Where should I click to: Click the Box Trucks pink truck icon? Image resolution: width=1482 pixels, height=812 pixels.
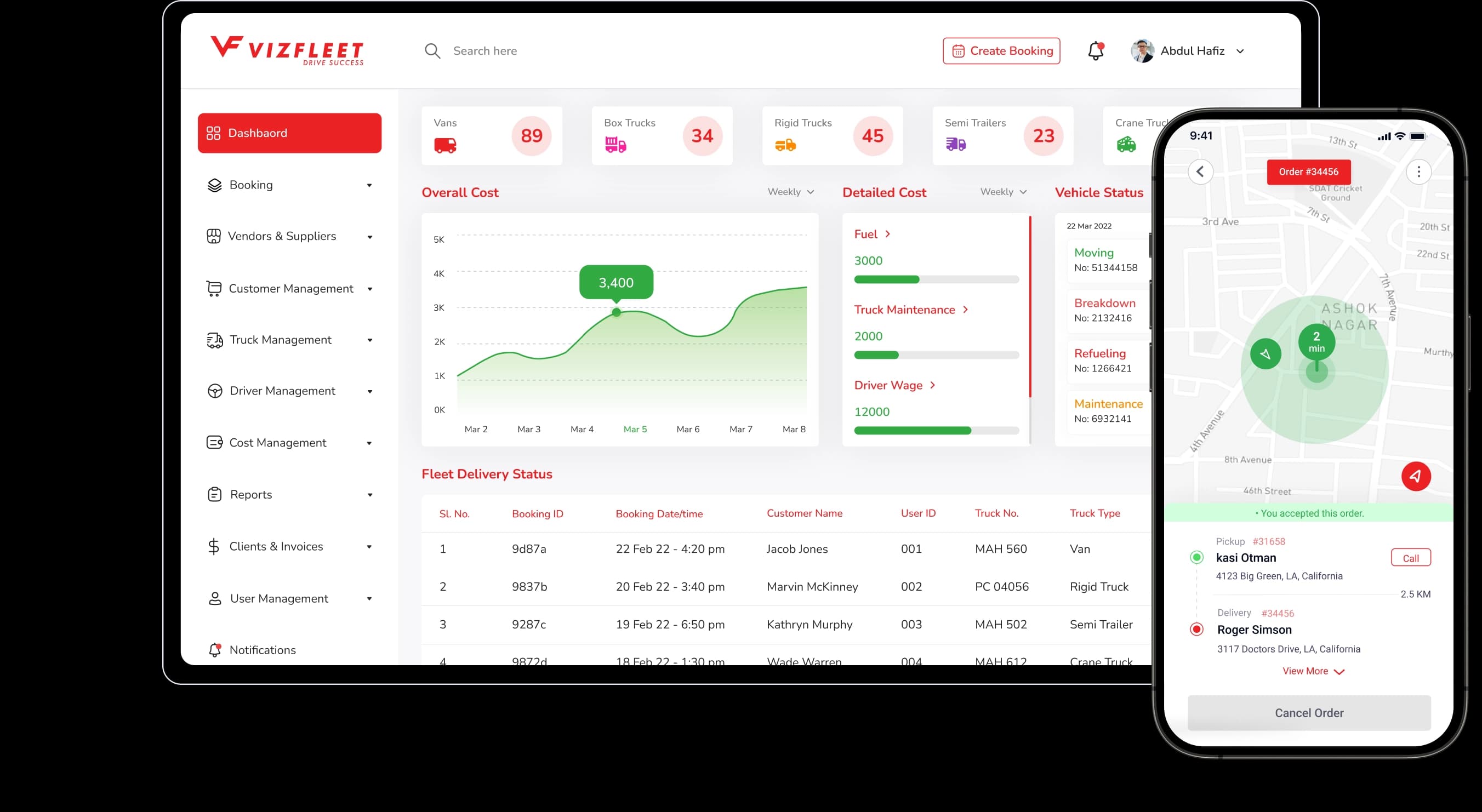615,144
